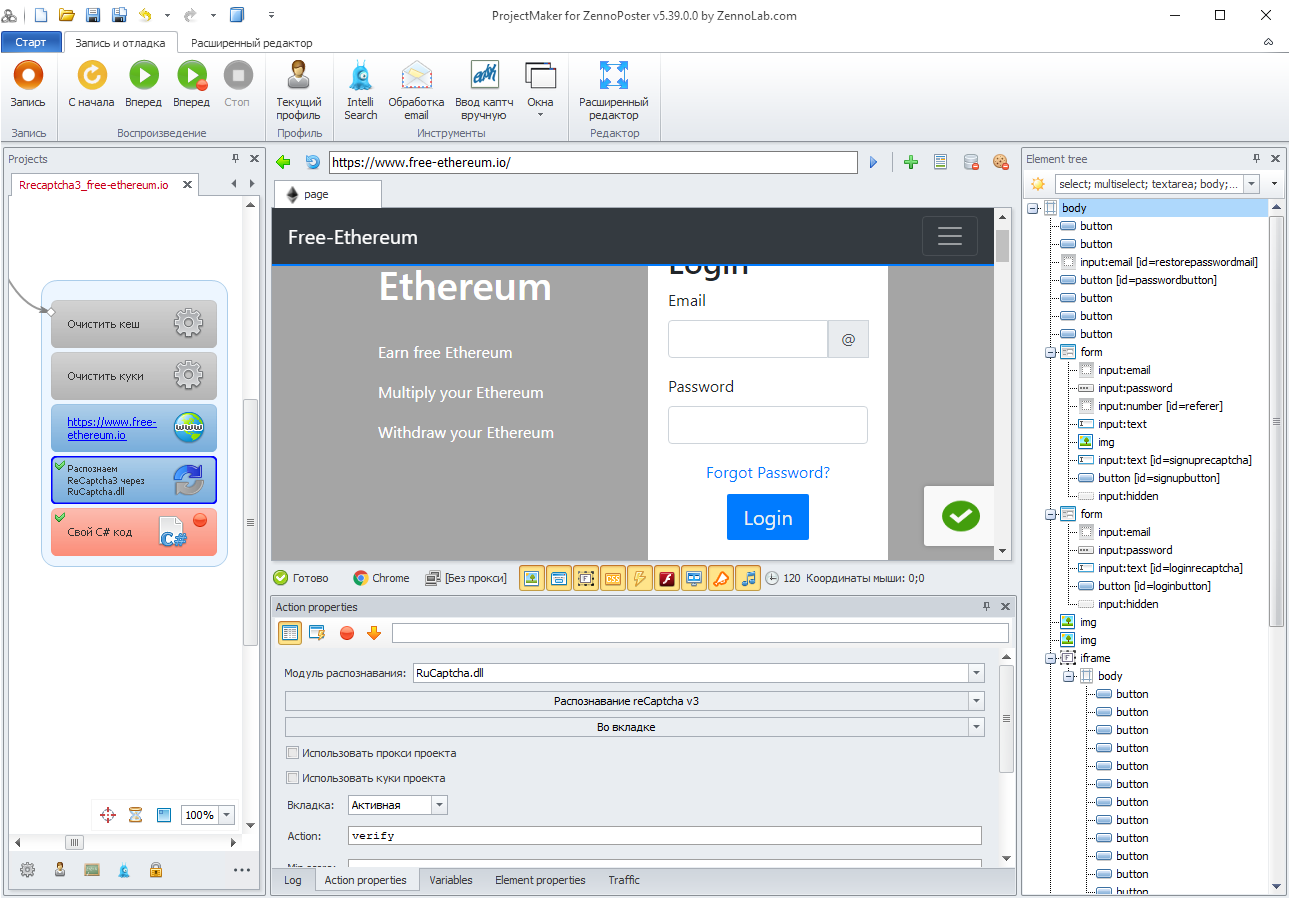Switch to Log tab

tap(292, 880)
